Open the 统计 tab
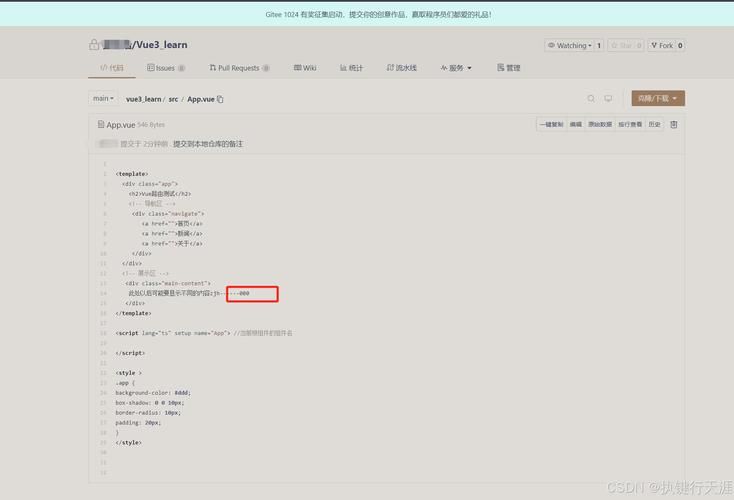 (x=351, y=68)
